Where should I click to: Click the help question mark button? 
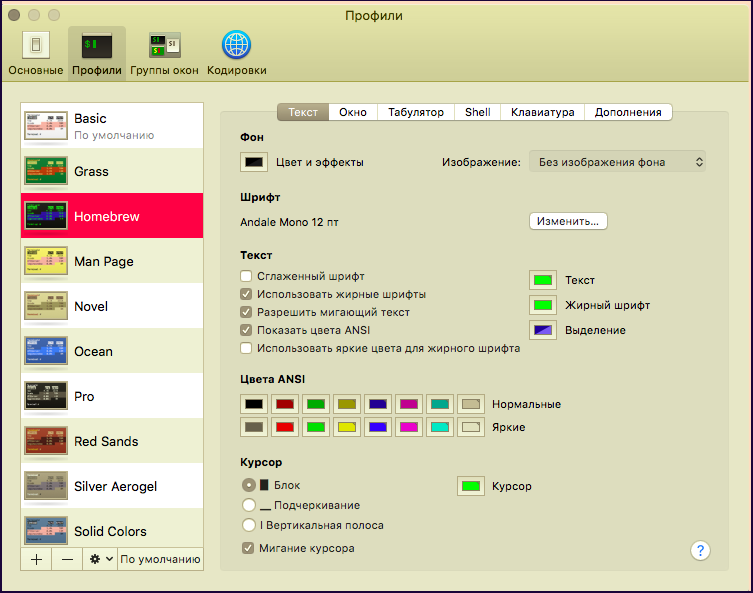tap(700, 550)
